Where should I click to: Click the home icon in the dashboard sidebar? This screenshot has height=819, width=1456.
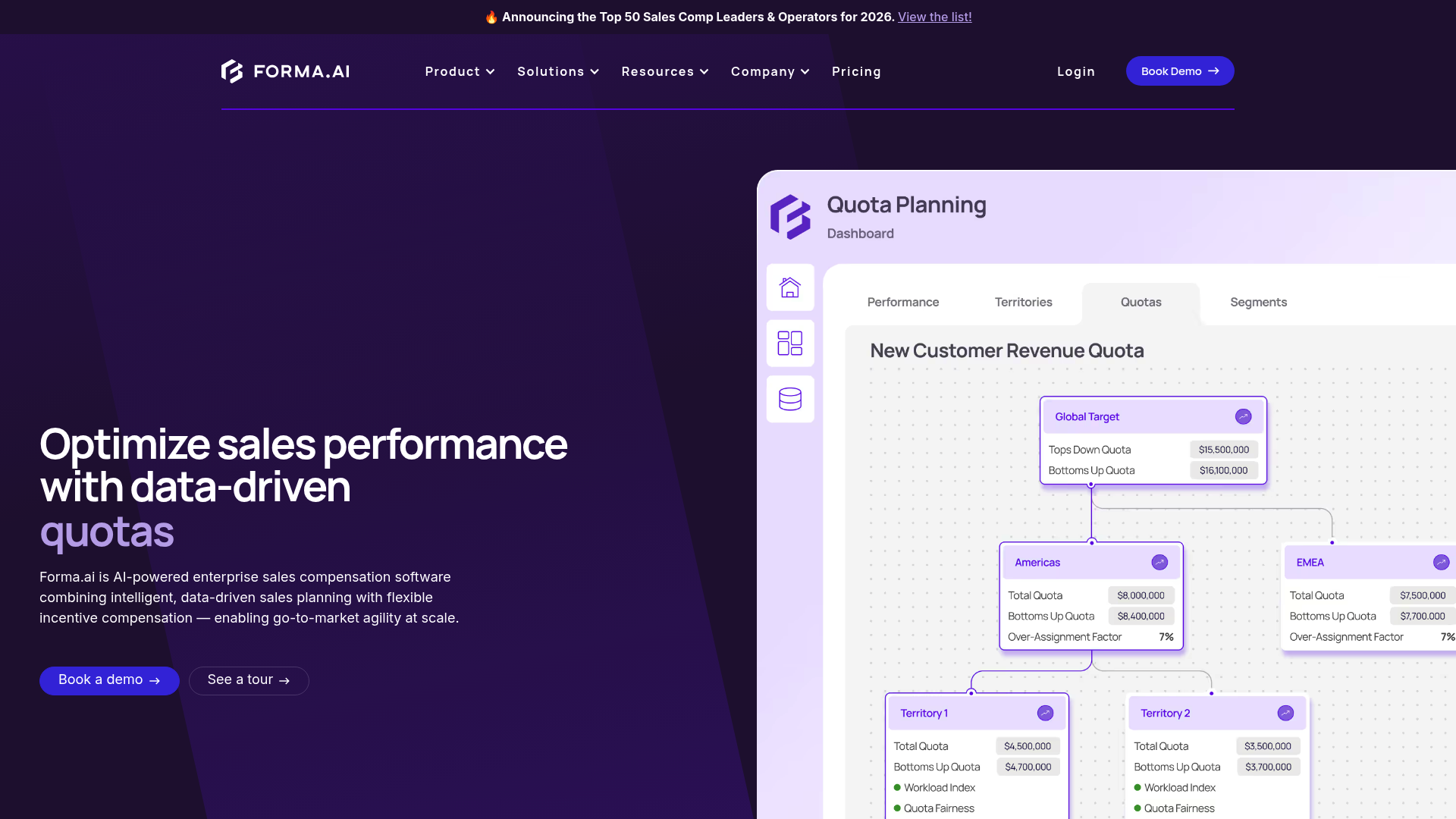[790, 287]
